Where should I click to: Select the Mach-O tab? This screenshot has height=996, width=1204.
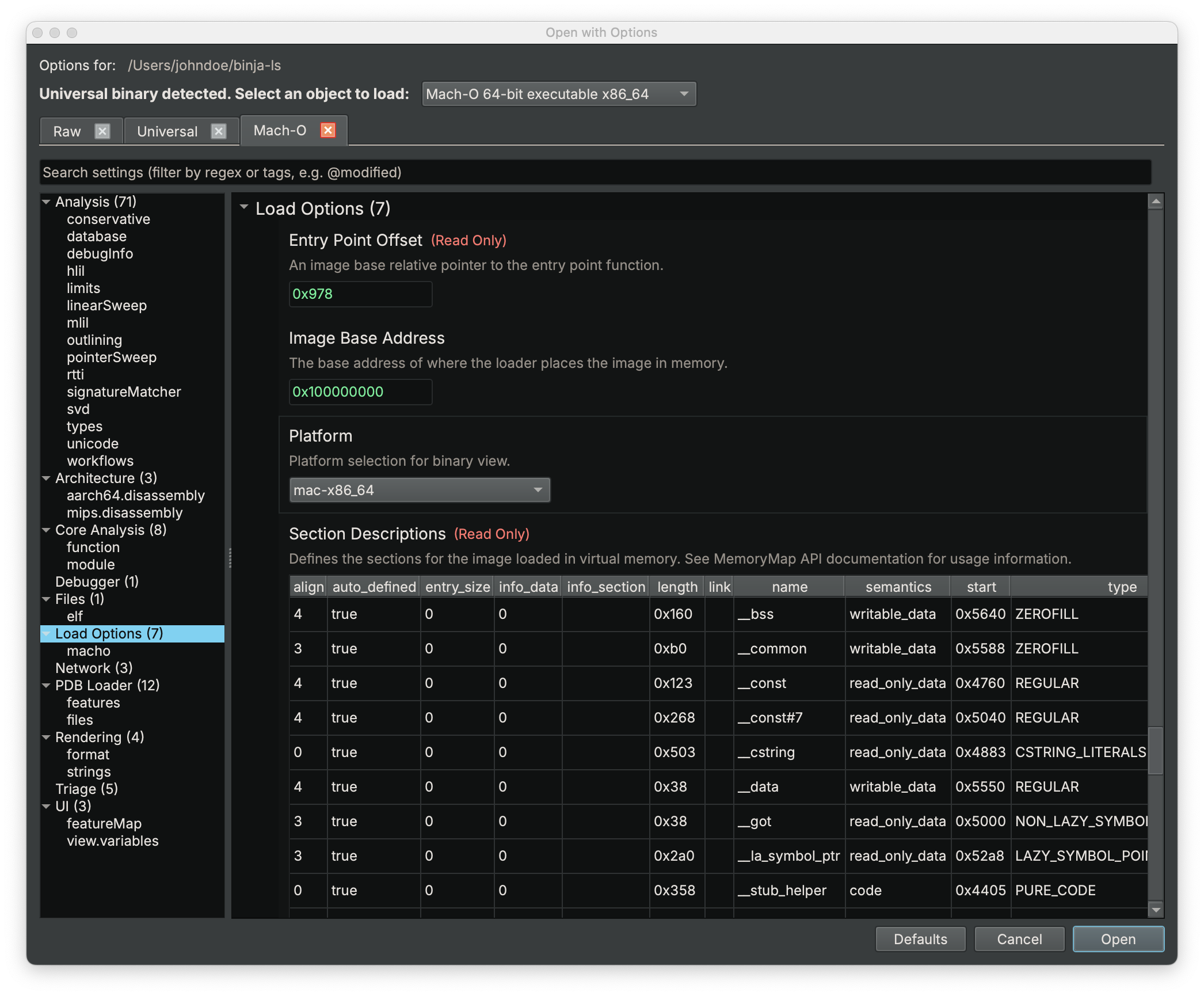[x=280, y=131]
